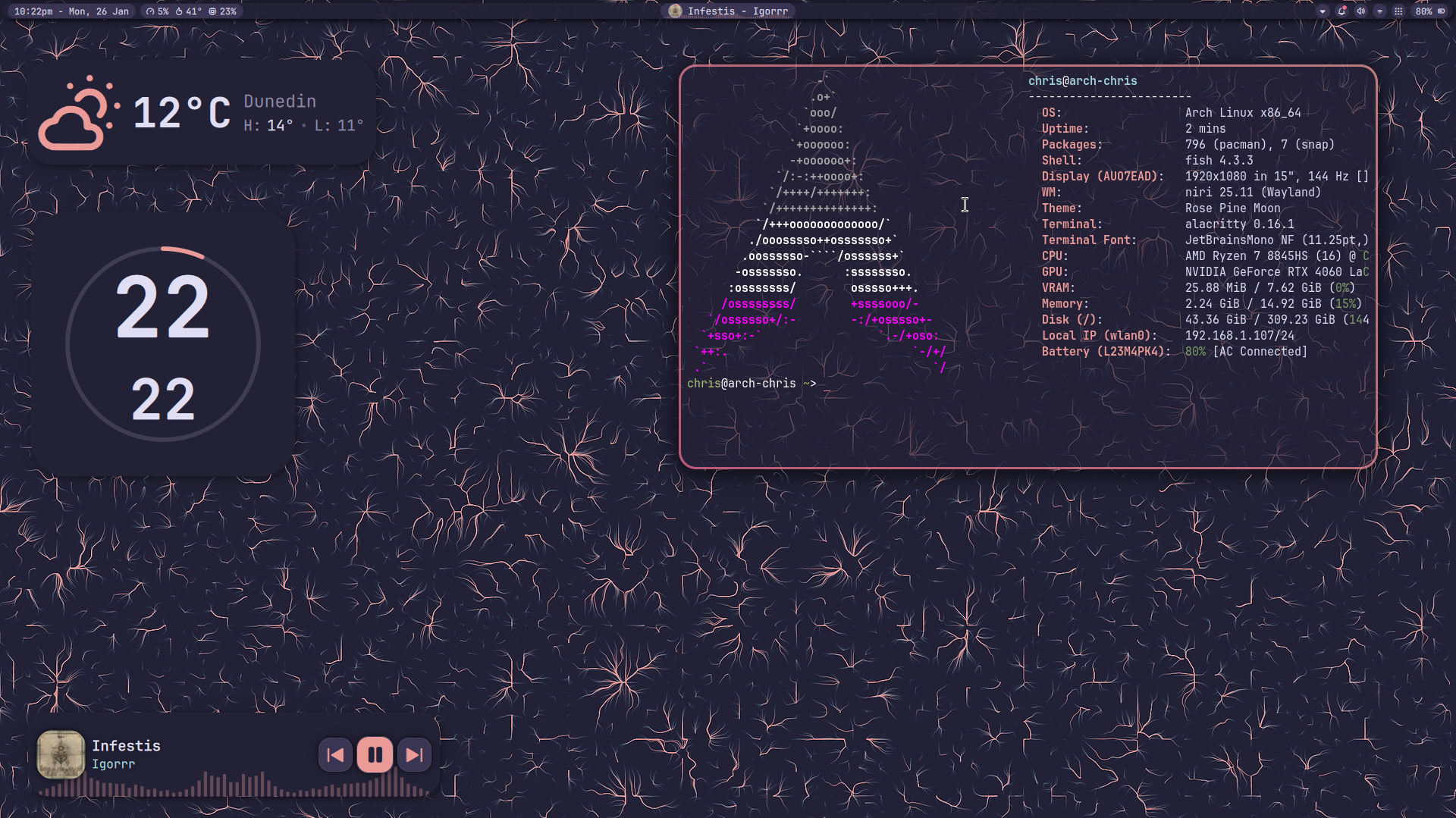Viewport: 1456px width, 818px height.
Task: Click the partly cloudy weather icon
Action: [80, 113]
